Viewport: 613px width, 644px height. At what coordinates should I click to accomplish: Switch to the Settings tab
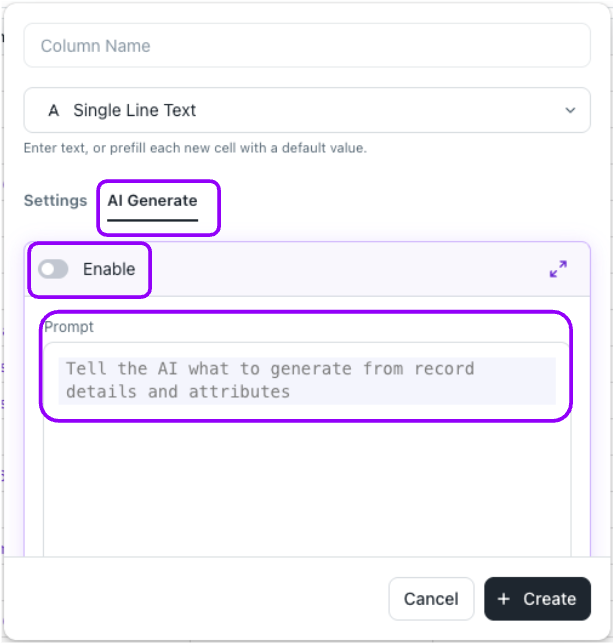(x=55, y=201)
